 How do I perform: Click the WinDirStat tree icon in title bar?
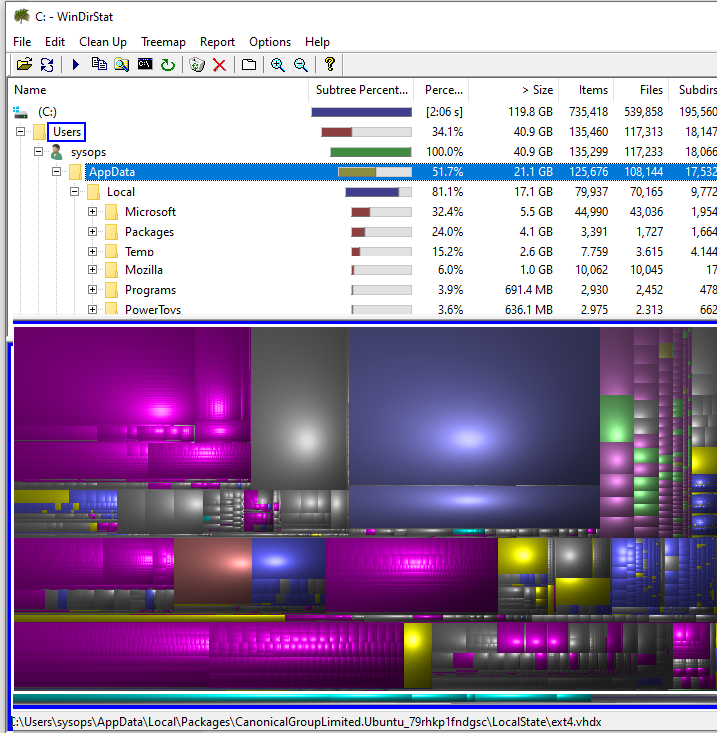click(x=22, y=16)
